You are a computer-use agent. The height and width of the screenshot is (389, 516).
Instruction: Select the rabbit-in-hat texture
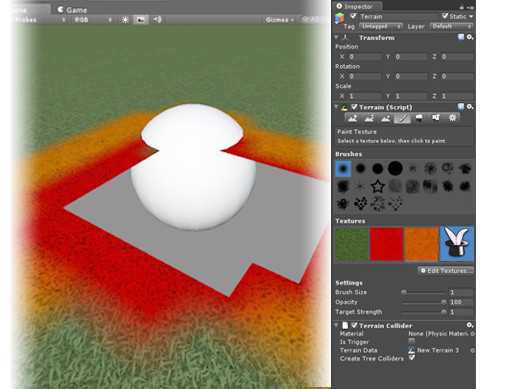(457, 244)
